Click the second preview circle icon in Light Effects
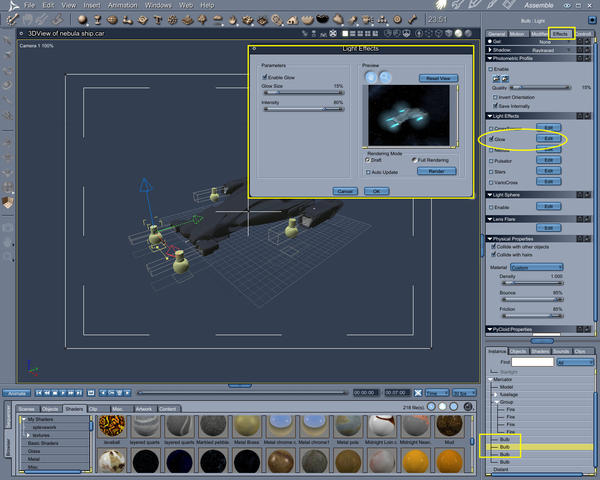Image resolution: width=600 pixels, height=480 pixels. pos(385,77)
